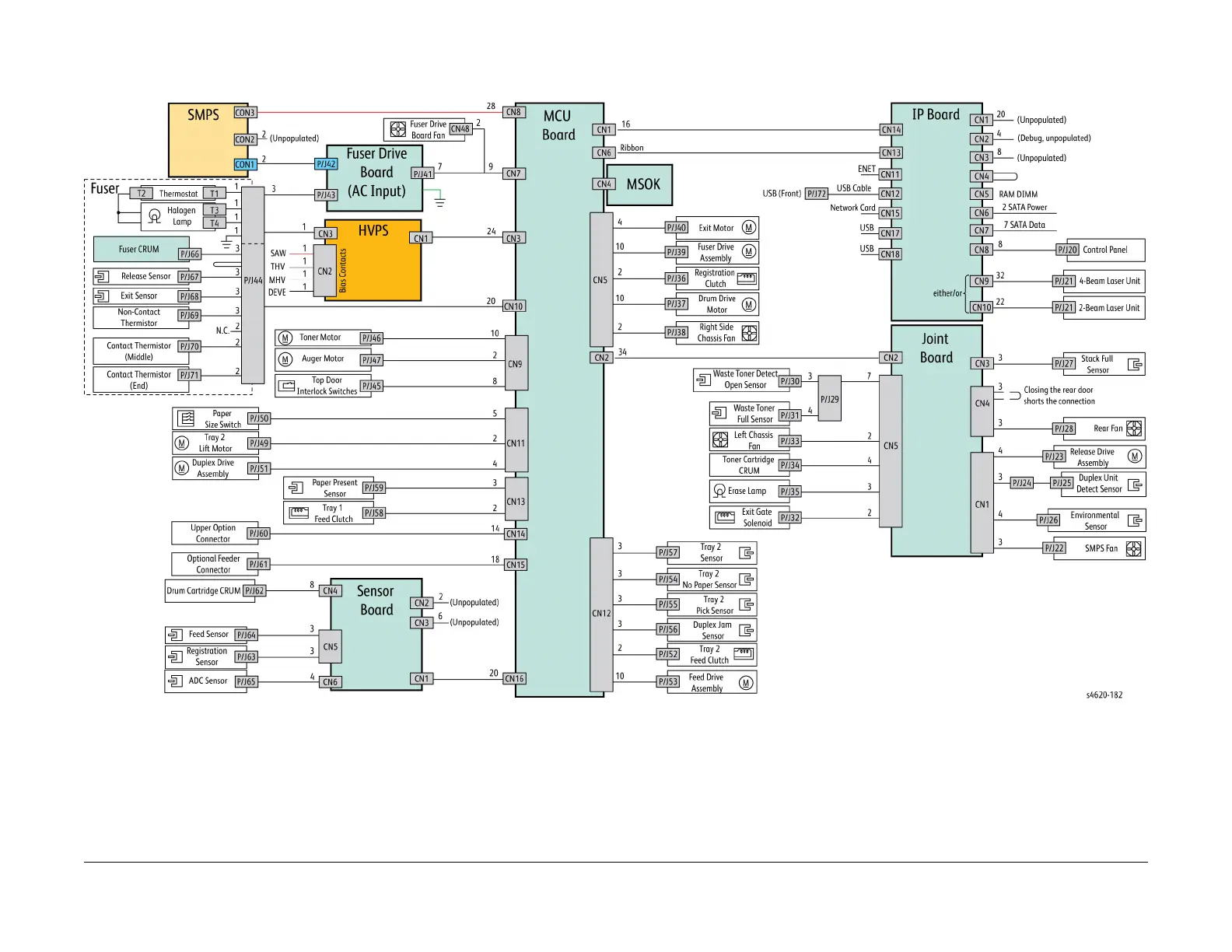1232x952 pixels.
Task: Select the "Bias Contacts" label on HVPS
Action: point(343,271)
